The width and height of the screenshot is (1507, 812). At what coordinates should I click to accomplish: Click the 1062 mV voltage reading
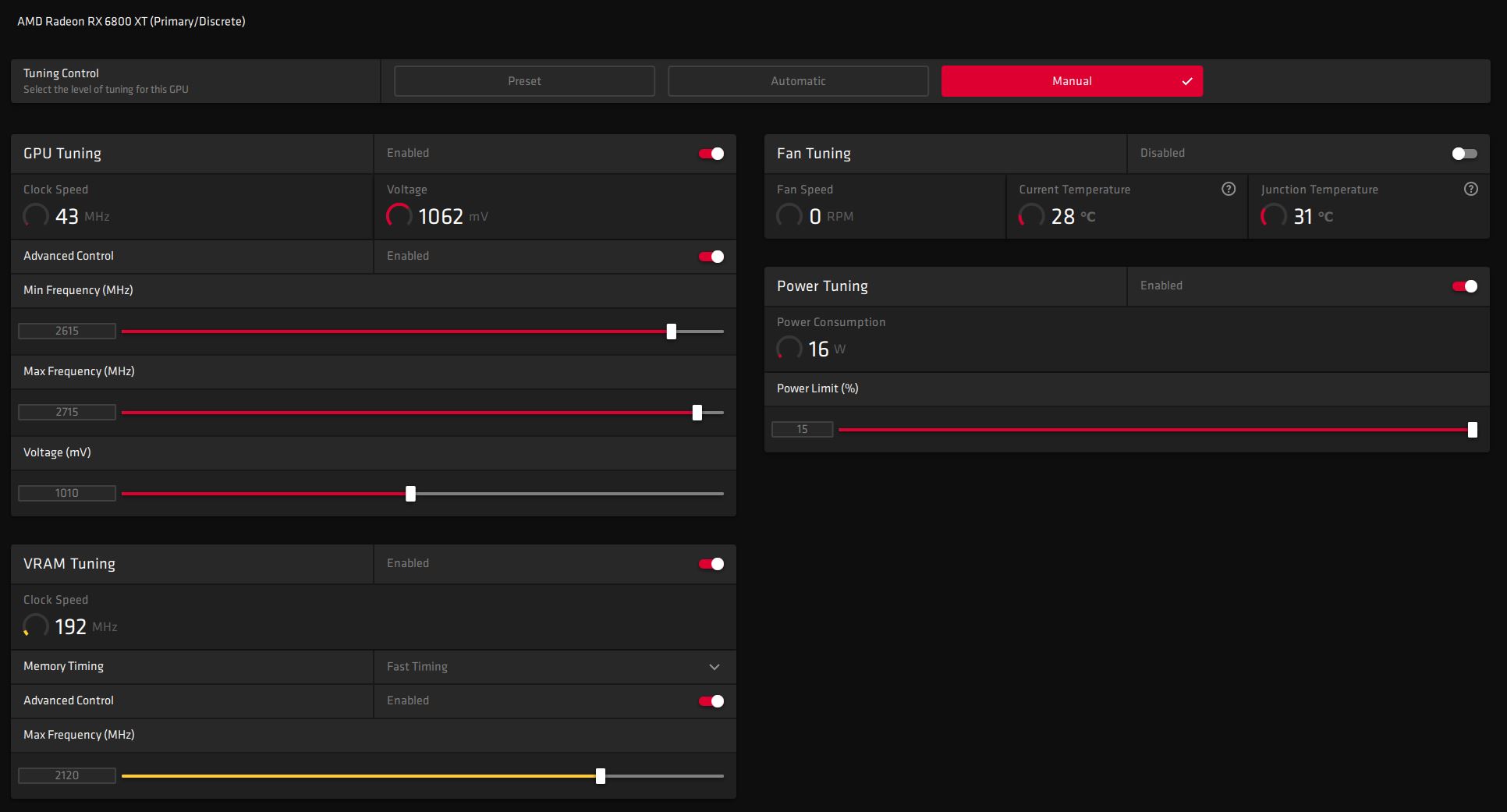tap(452, 216)
